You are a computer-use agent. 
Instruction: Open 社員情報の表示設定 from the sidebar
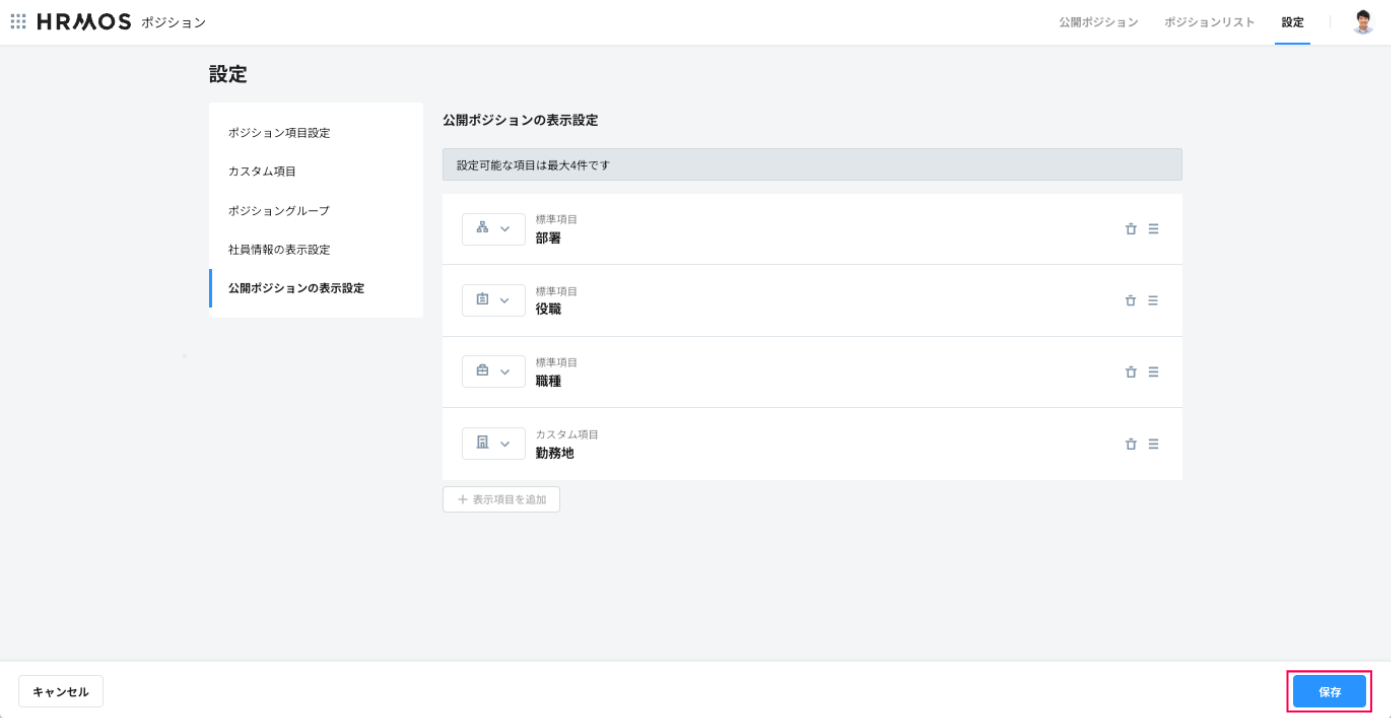coord(279,249)
